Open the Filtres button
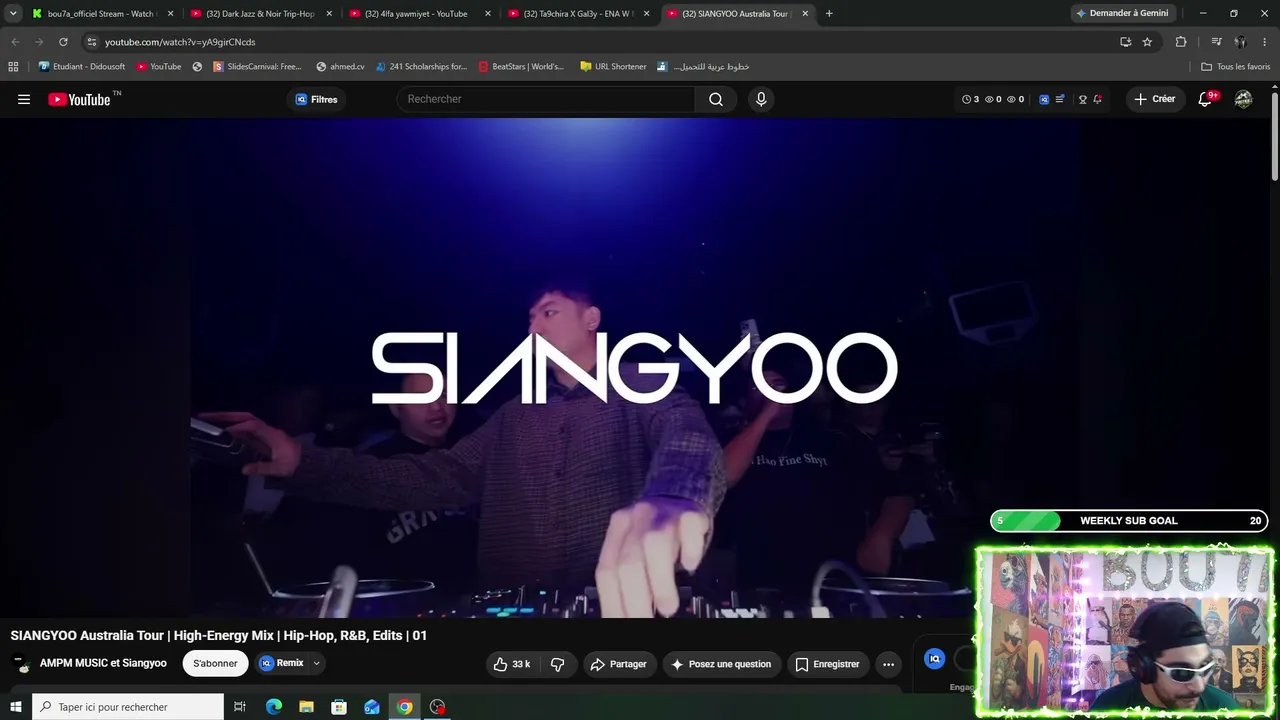Screen dimensions: 1280x720 316,99
